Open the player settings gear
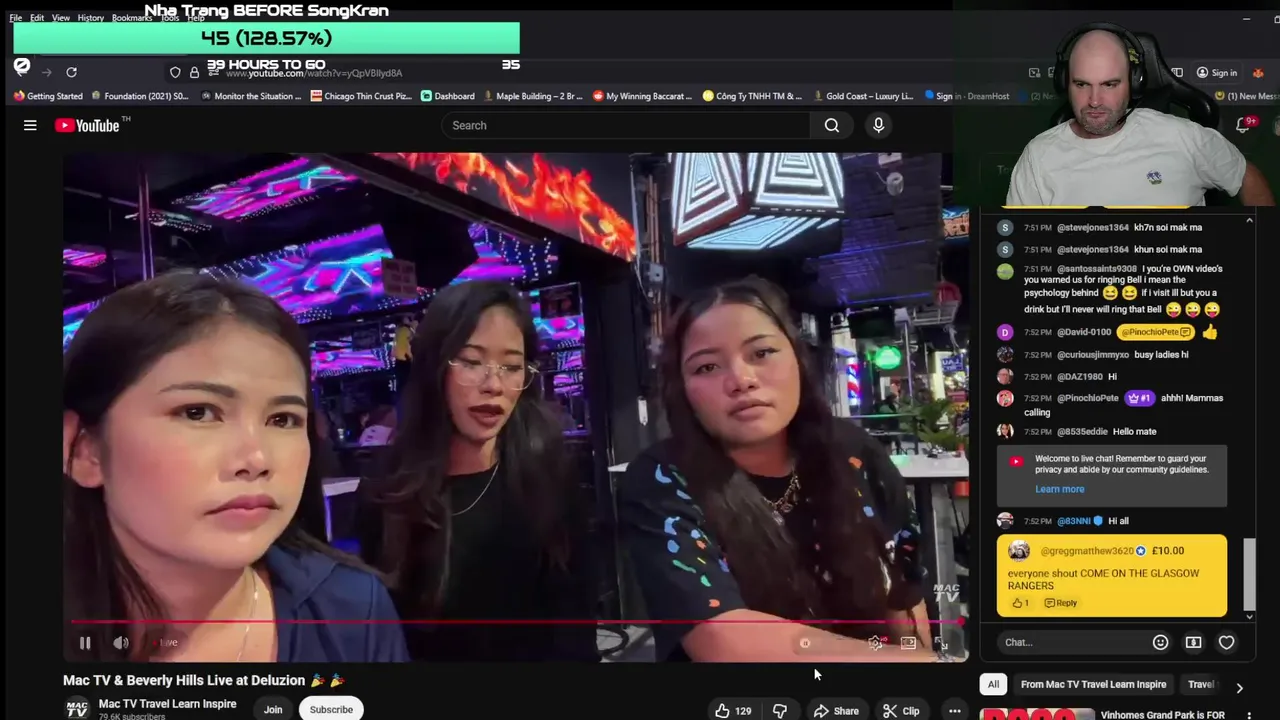This screenshot has width=1280, height=720. [x=875, y=643]
